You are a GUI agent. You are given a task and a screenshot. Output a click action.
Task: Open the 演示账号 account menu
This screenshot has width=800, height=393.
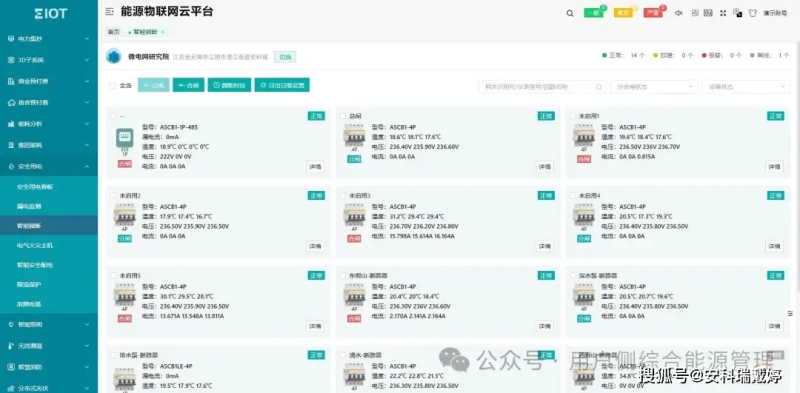775,13
